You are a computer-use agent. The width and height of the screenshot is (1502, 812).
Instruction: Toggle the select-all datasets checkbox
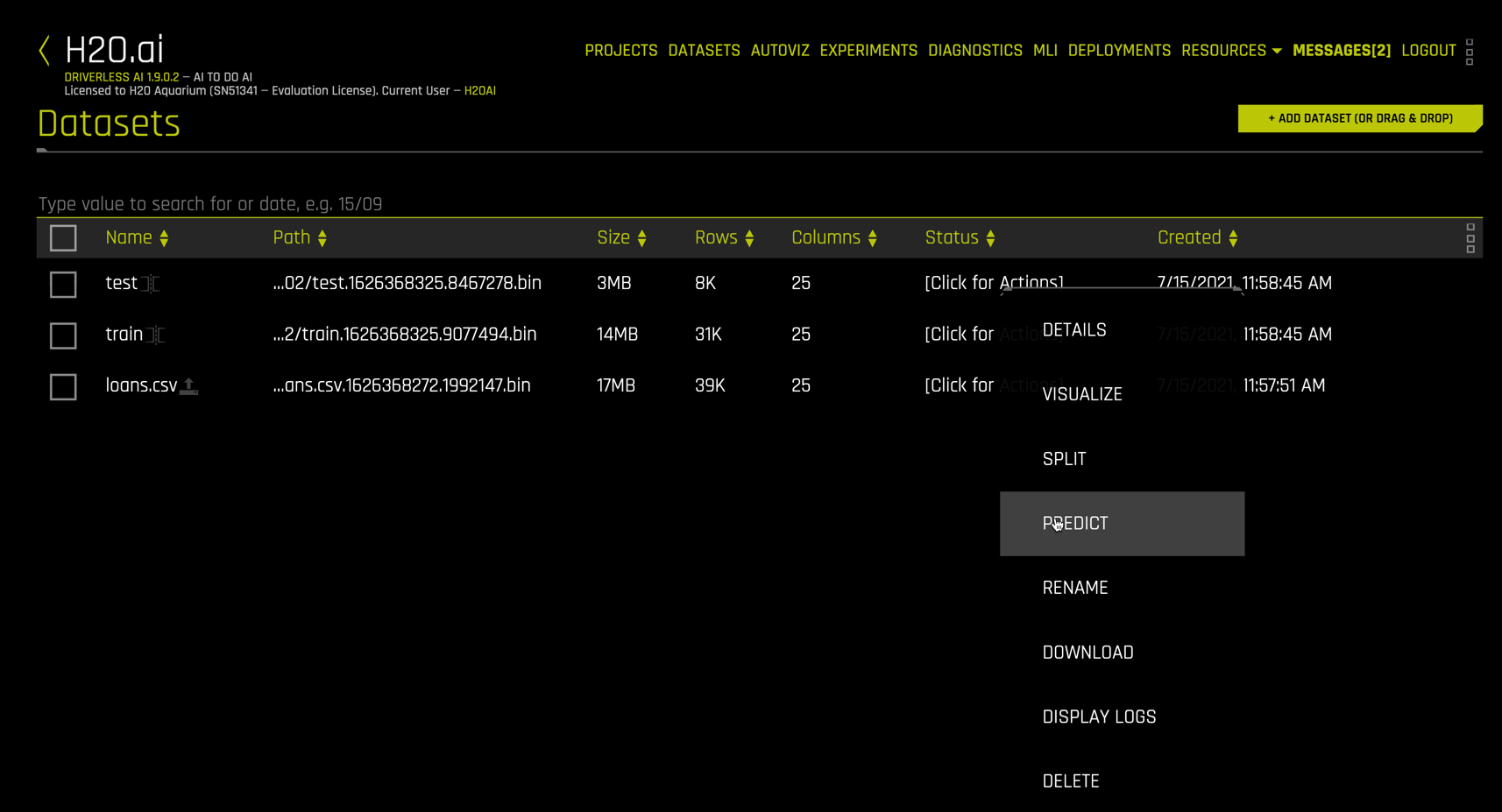click(x=63, y=238)
